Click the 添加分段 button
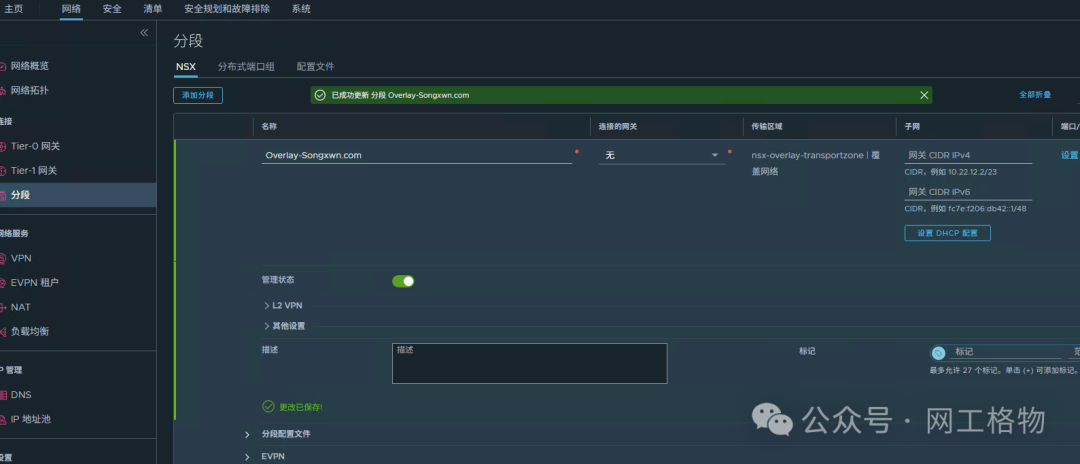 [x=198, y=95]
